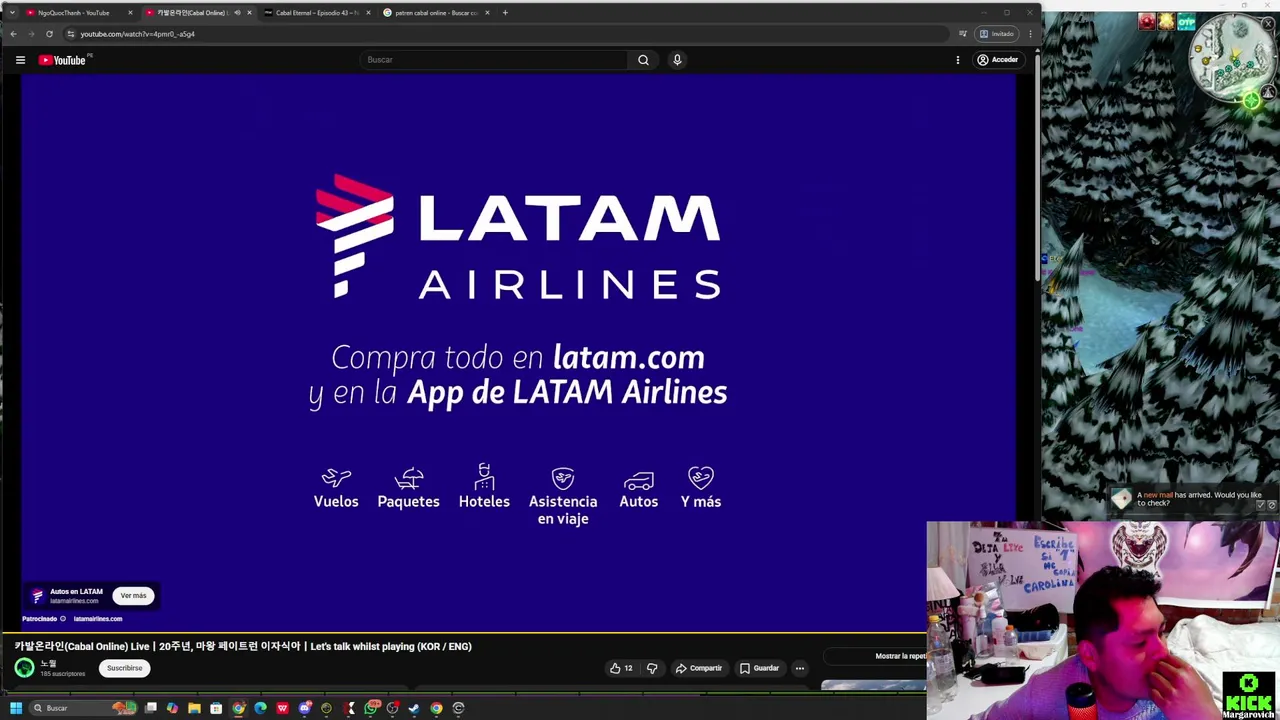Click the Acceder sign-in button

[x=998, y=60]
